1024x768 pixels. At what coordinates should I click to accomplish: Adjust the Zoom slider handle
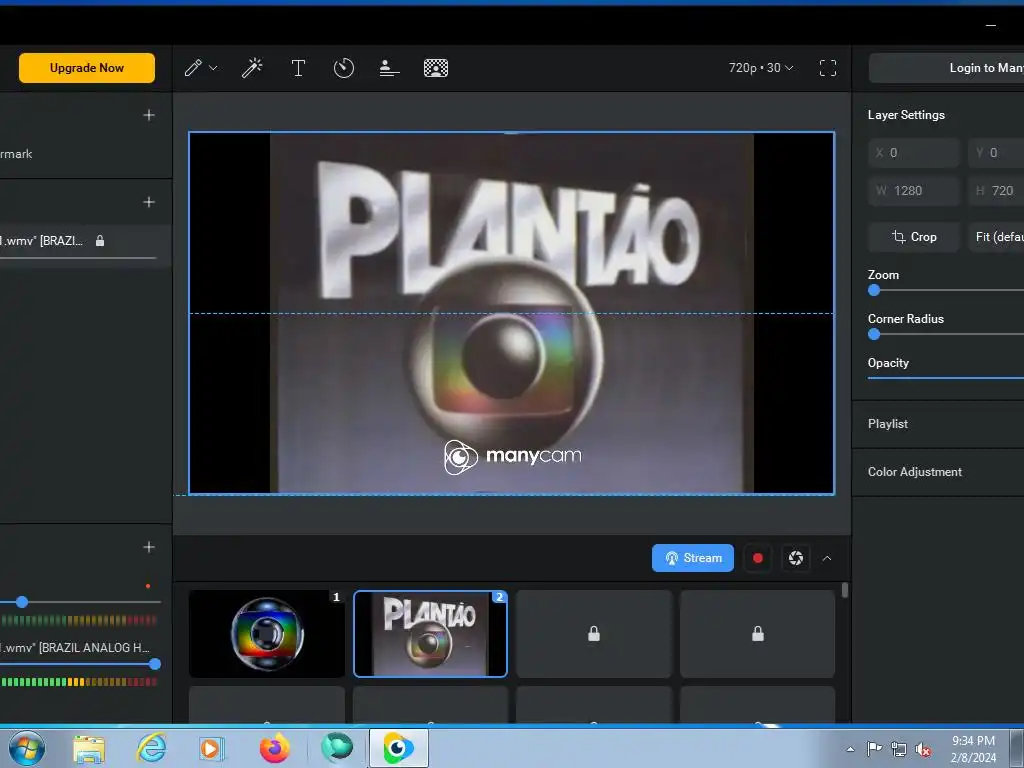coord(874,291)
